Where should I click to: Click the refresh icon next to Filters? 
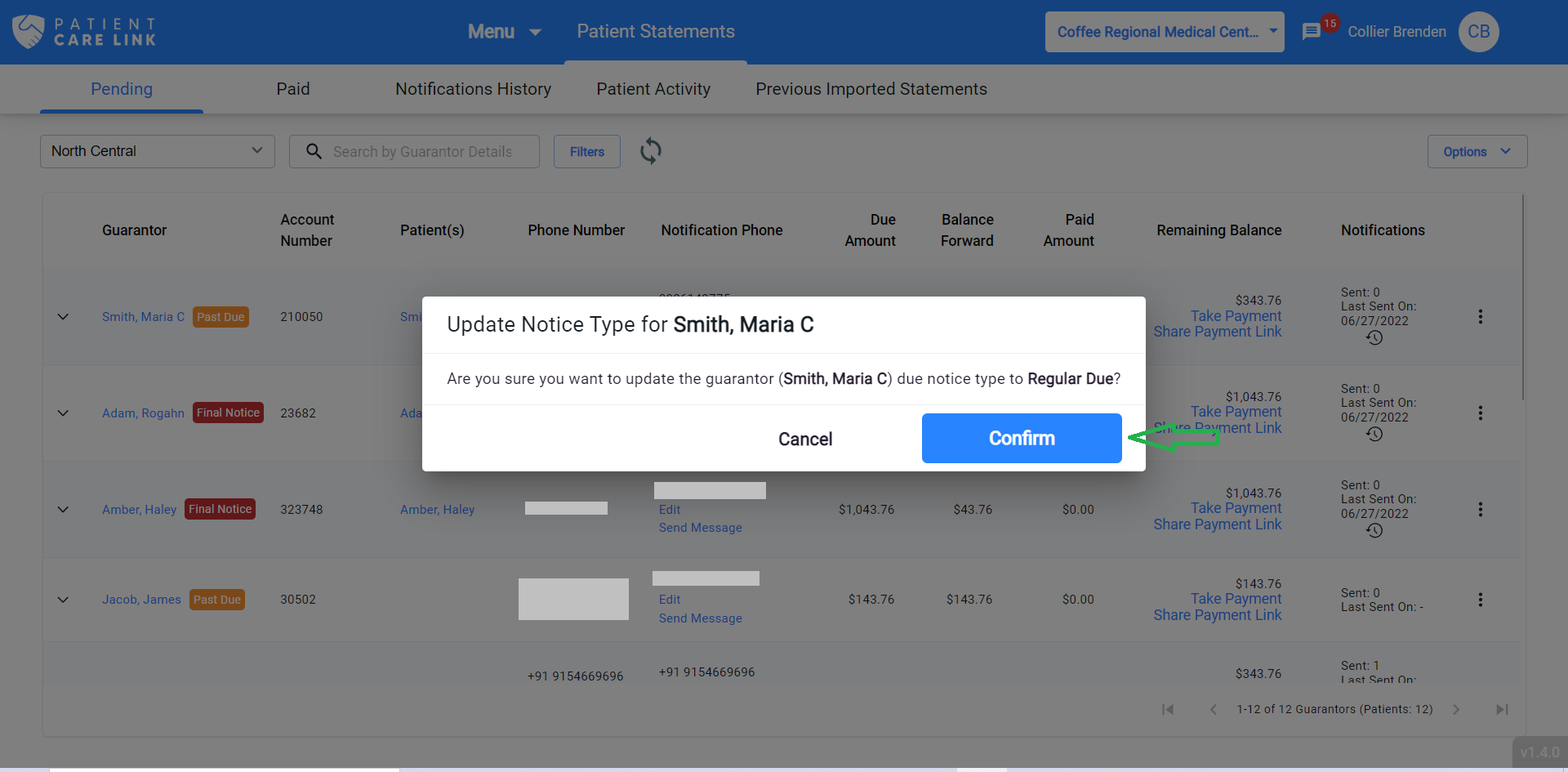coord(651,151)
